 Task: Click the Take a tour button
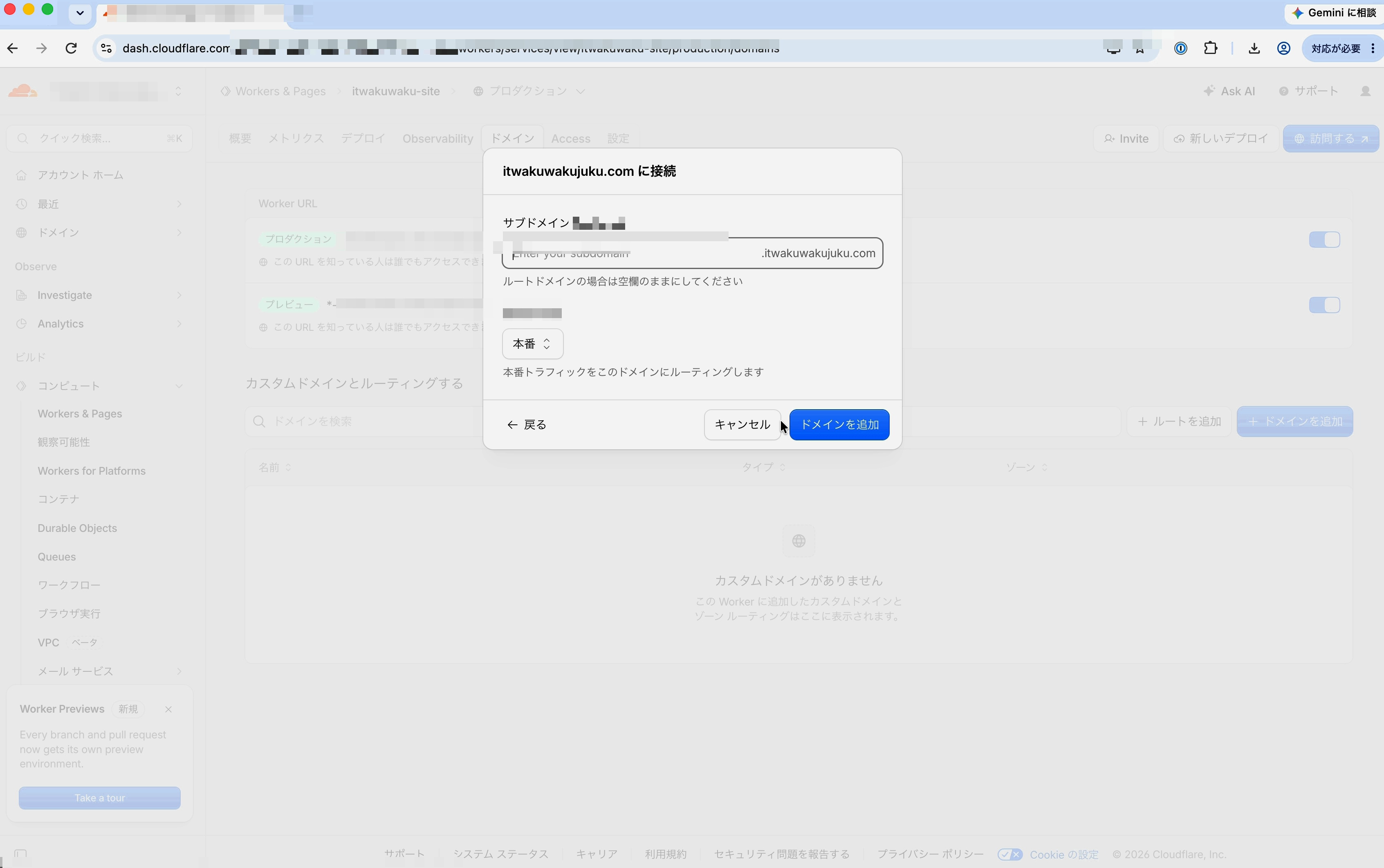click(99, 798)
